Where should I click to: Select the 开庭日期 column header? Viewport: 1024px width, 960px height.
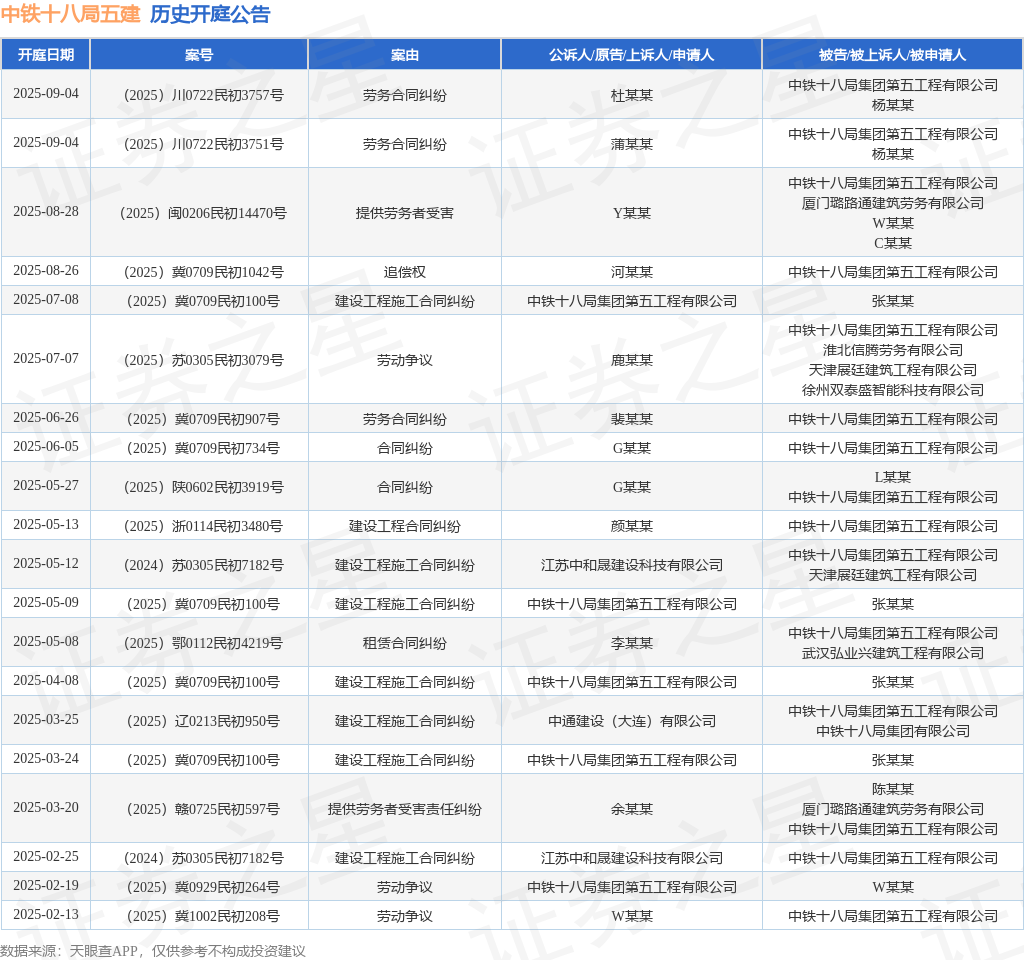tap(46, 55)
